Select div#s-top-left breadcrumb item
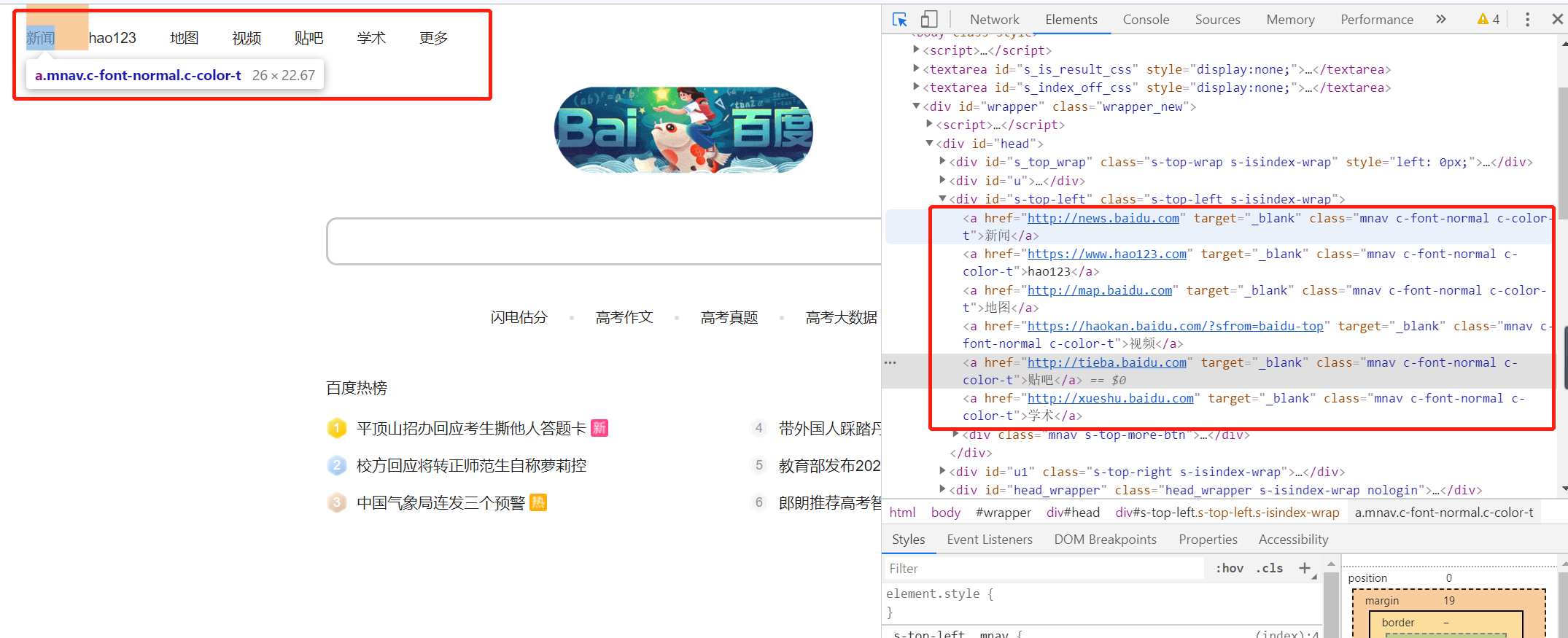The image size is (1568, 638). (x=1227, y=513)
